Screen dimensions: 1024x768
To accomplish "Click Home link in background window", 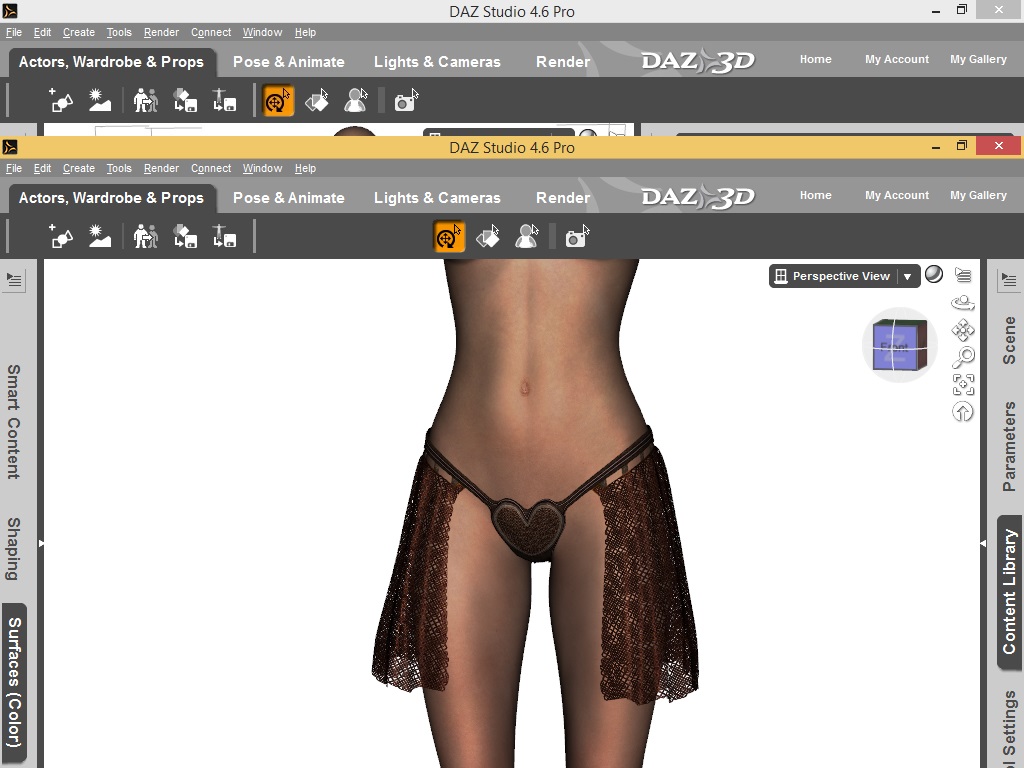I will pyautogui.click(x=816, y=59).
